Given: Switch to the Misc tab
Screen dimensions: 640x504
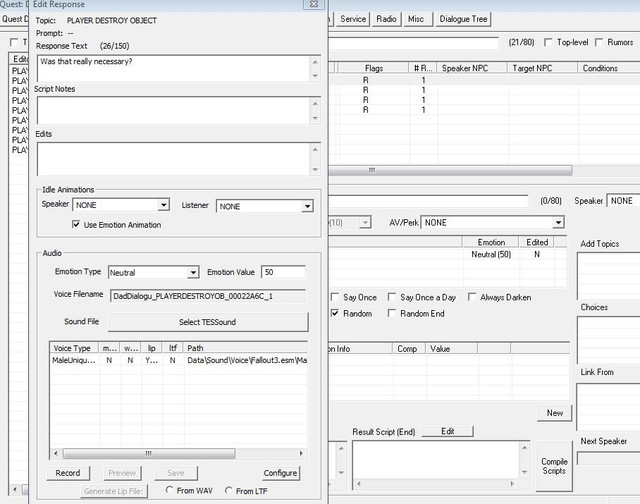Looking at the screenshot, I should click(416, 19).
